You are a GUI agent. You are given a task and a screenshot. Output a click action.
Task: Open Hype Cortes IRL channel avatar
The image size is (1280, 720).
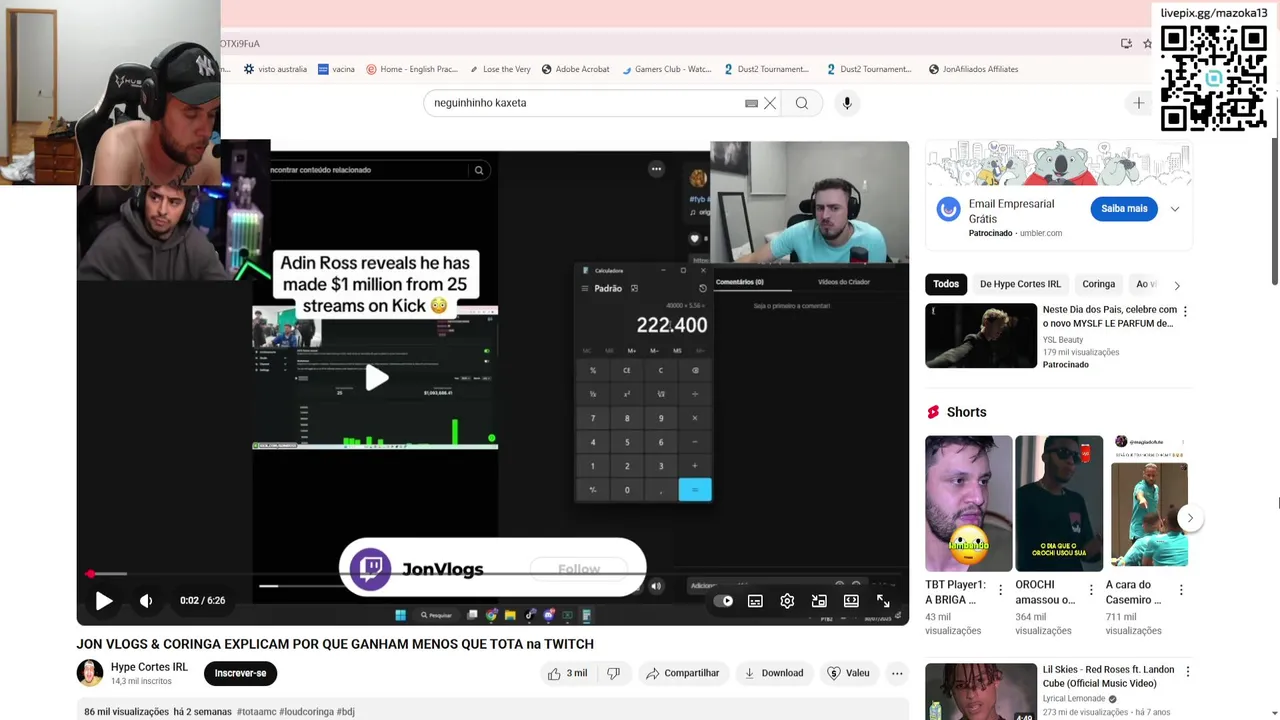pos(90,673)
